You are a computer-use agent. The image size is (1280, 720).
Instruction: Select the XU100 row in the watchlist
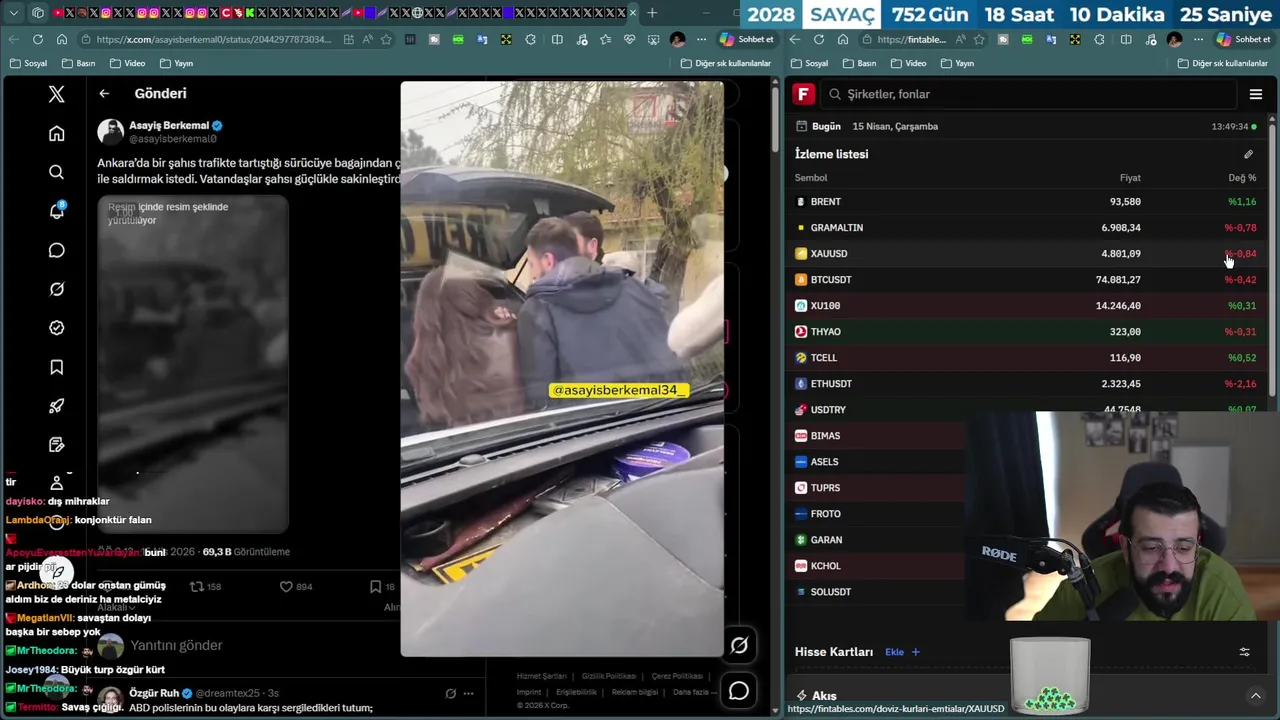(x=1026, y=305)
